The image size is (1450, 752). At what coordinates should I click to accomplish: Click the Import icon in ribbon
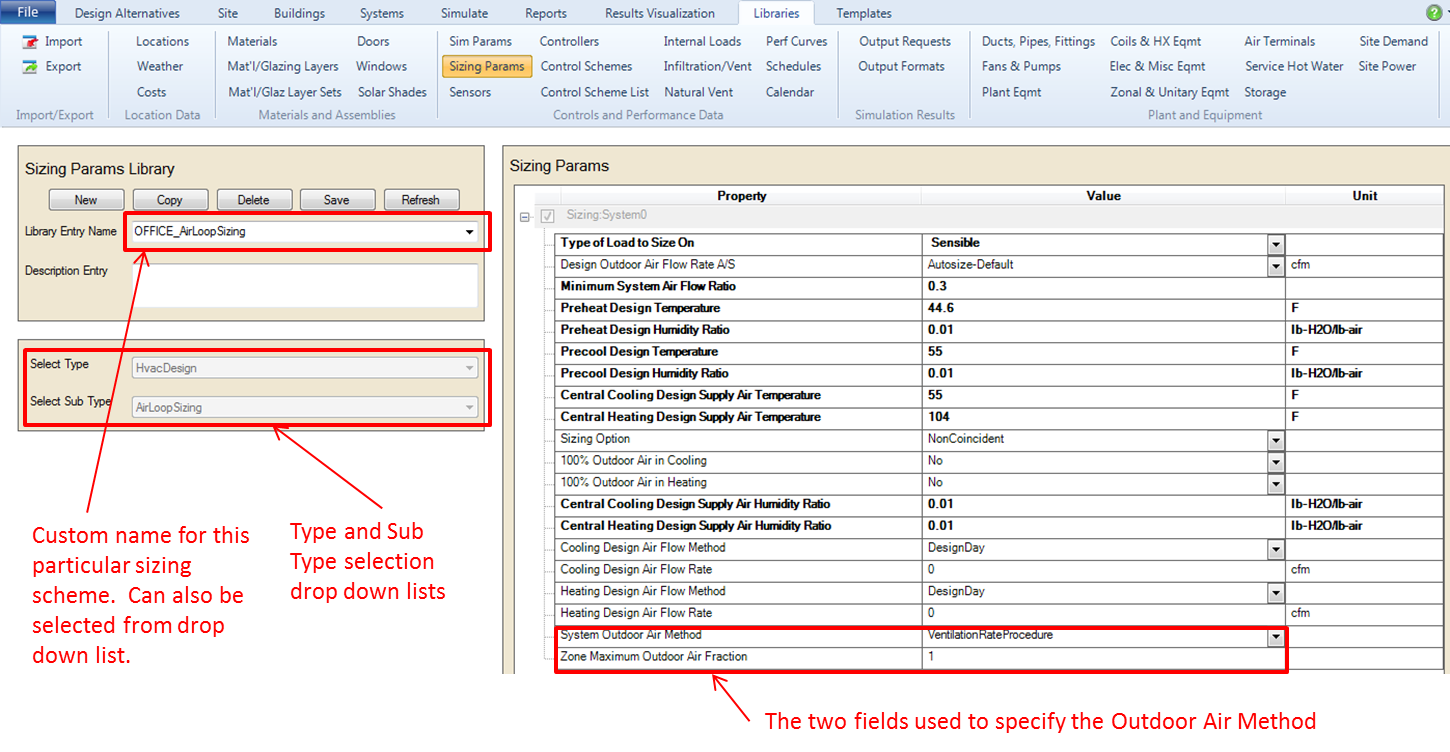pyautogui.click(x=29, y=42)
